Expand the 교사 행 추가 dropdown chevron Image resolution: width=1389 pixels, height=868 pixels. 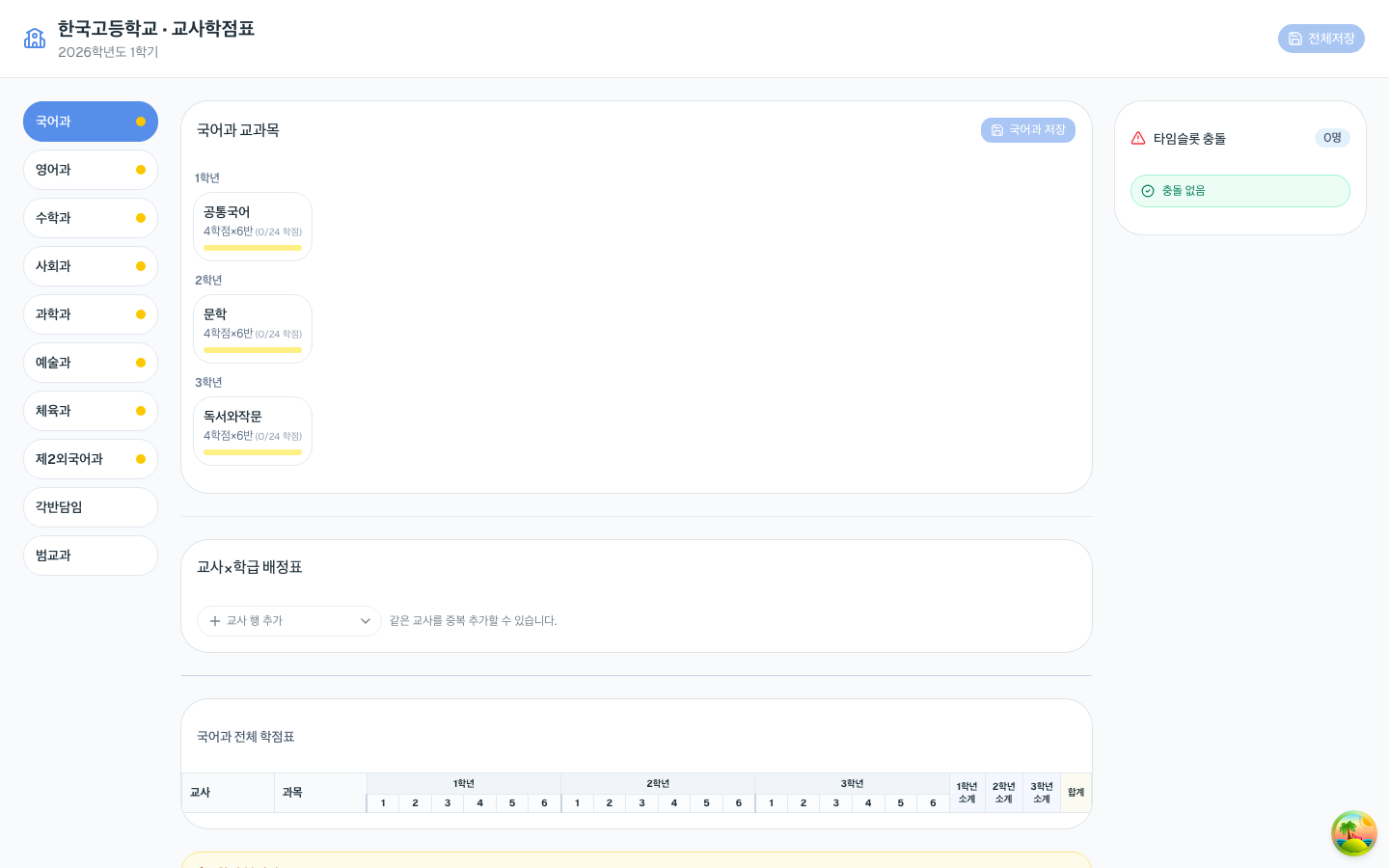click(x=366, y=621)
